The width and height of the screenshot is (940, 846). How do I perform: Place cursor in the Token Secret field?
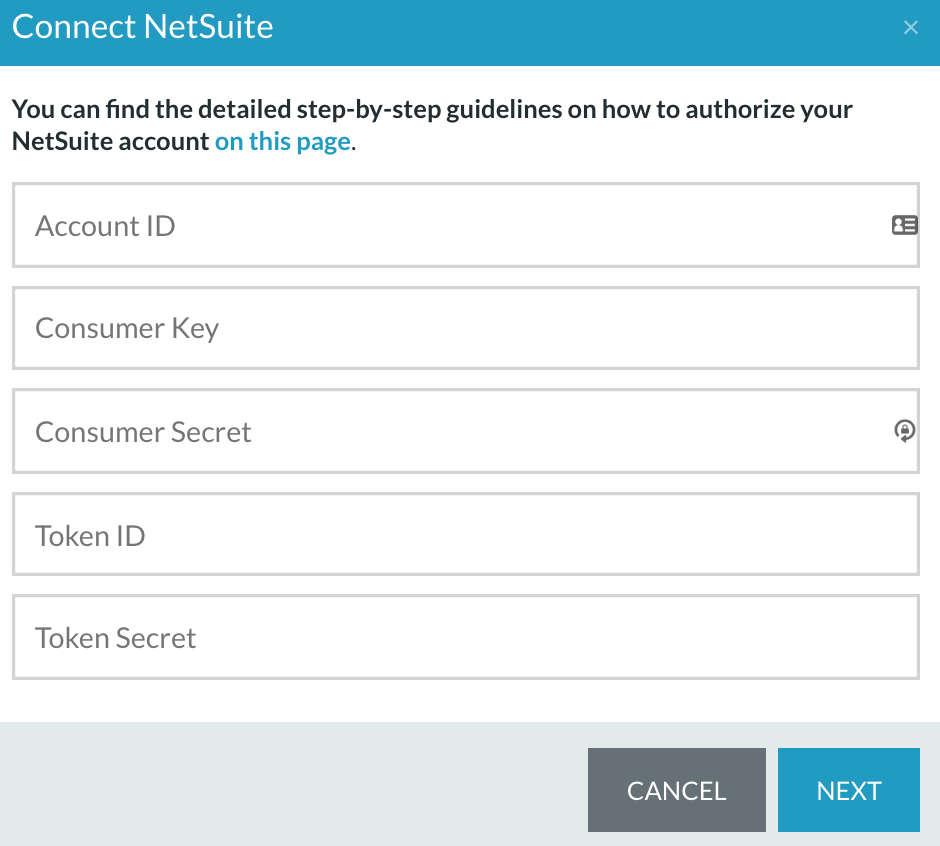pos(466,637)
